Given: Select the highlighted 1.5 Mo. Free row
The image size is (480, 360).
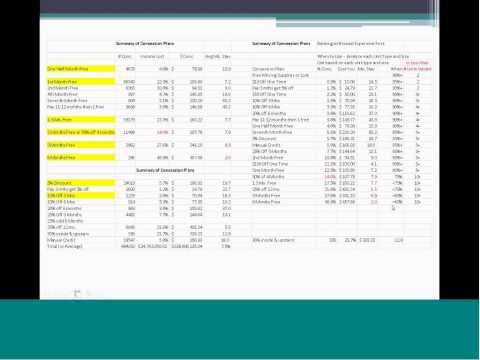Looking at the screenshot, I should click(x=81, y=119).
